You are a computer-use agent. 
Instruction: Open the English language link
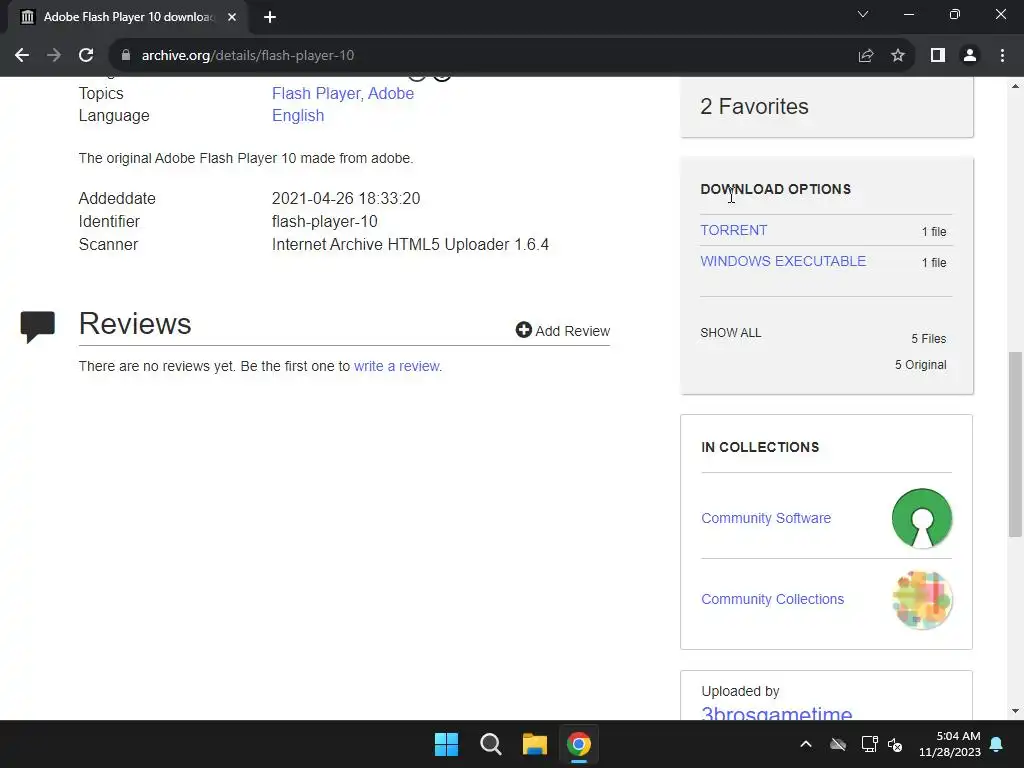[x=298, y=116]
